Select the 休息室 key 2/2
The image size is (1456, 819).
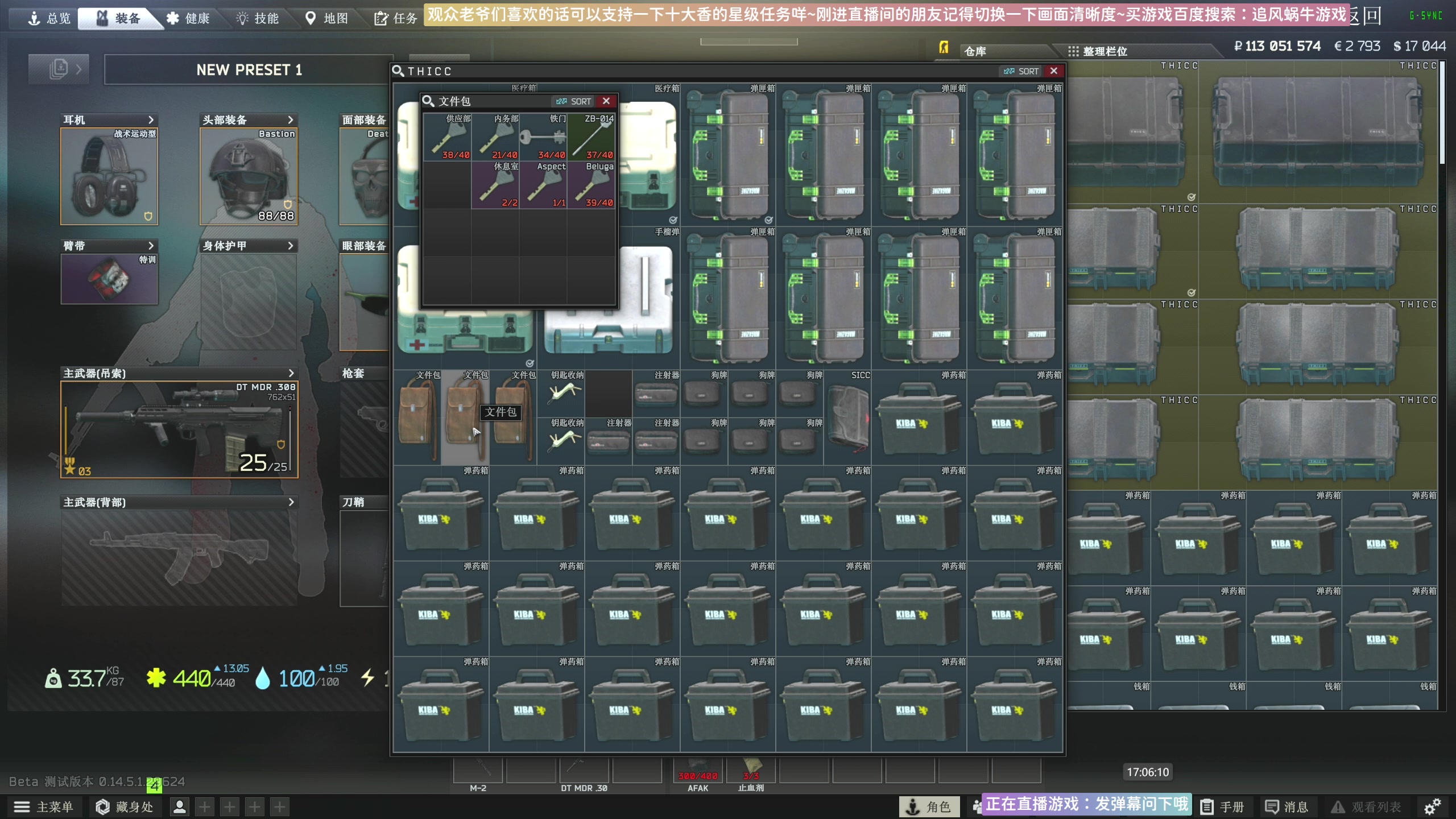495,184
